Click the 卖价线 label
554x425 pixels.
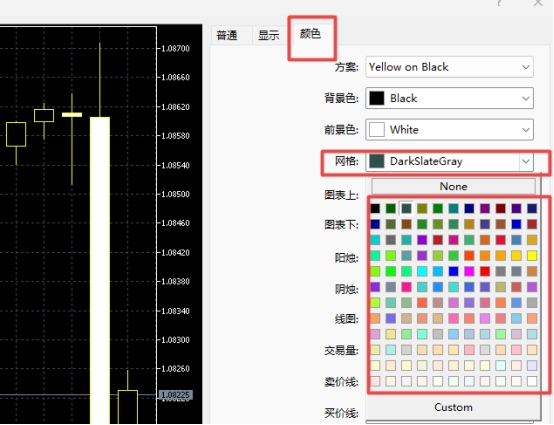[341, 382]
